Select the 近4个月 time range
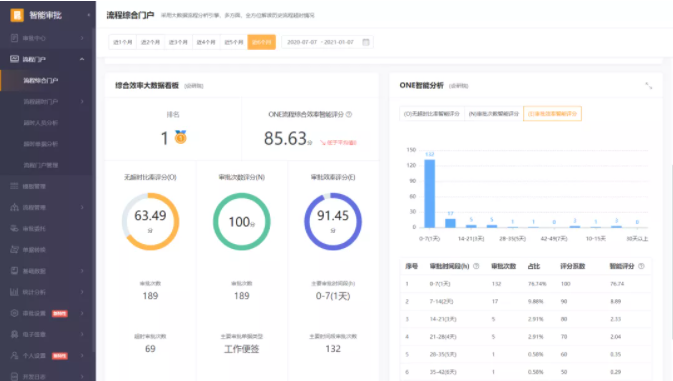673x381 pixels. pos(206,42)
